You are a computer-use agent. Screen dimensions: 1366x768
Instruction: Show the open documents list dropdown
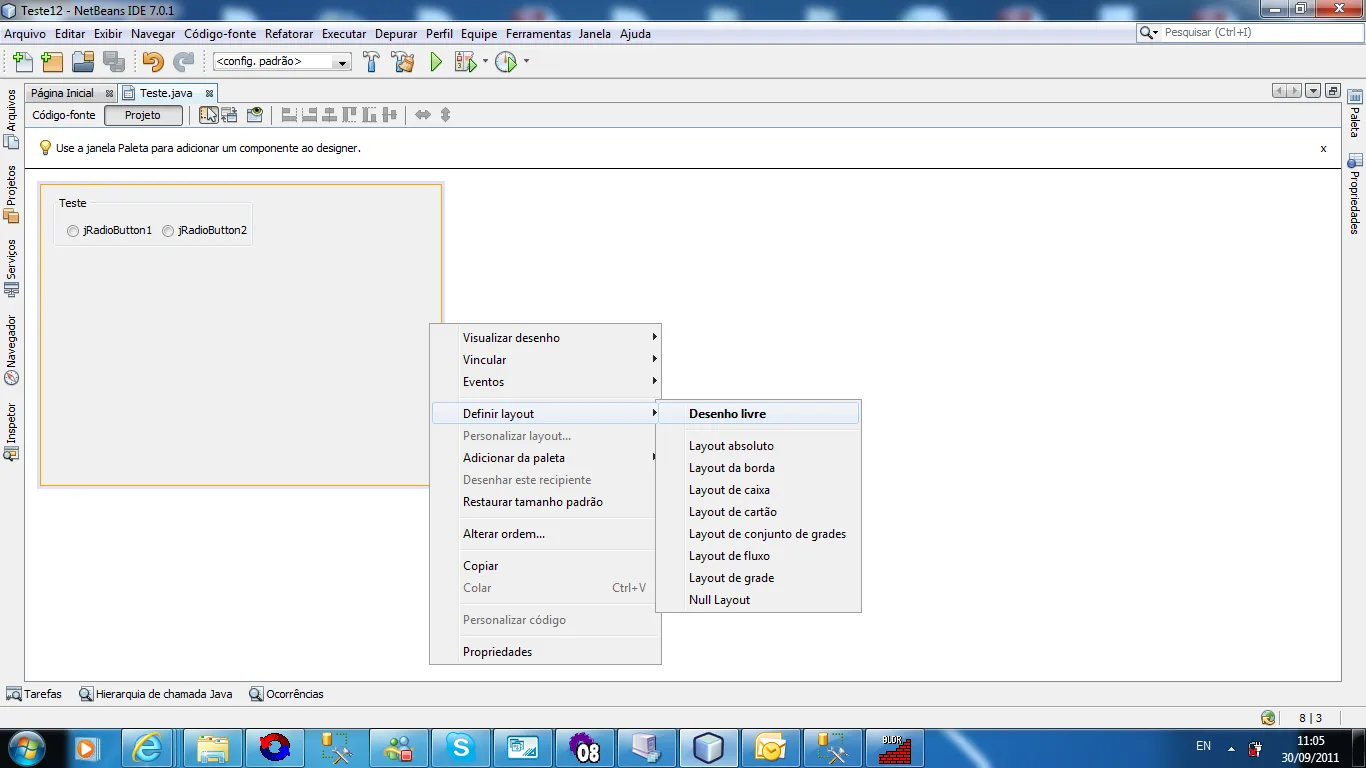point(1313,91)
